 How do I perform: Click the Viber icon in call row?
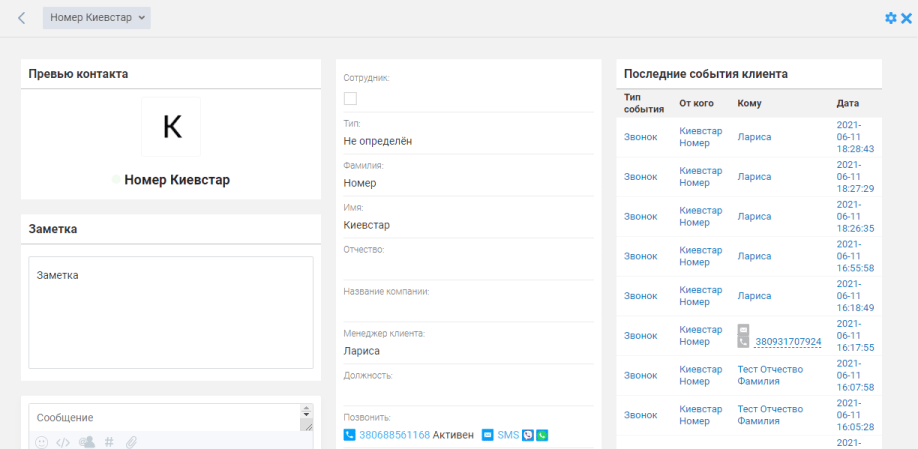pos(528,435)
